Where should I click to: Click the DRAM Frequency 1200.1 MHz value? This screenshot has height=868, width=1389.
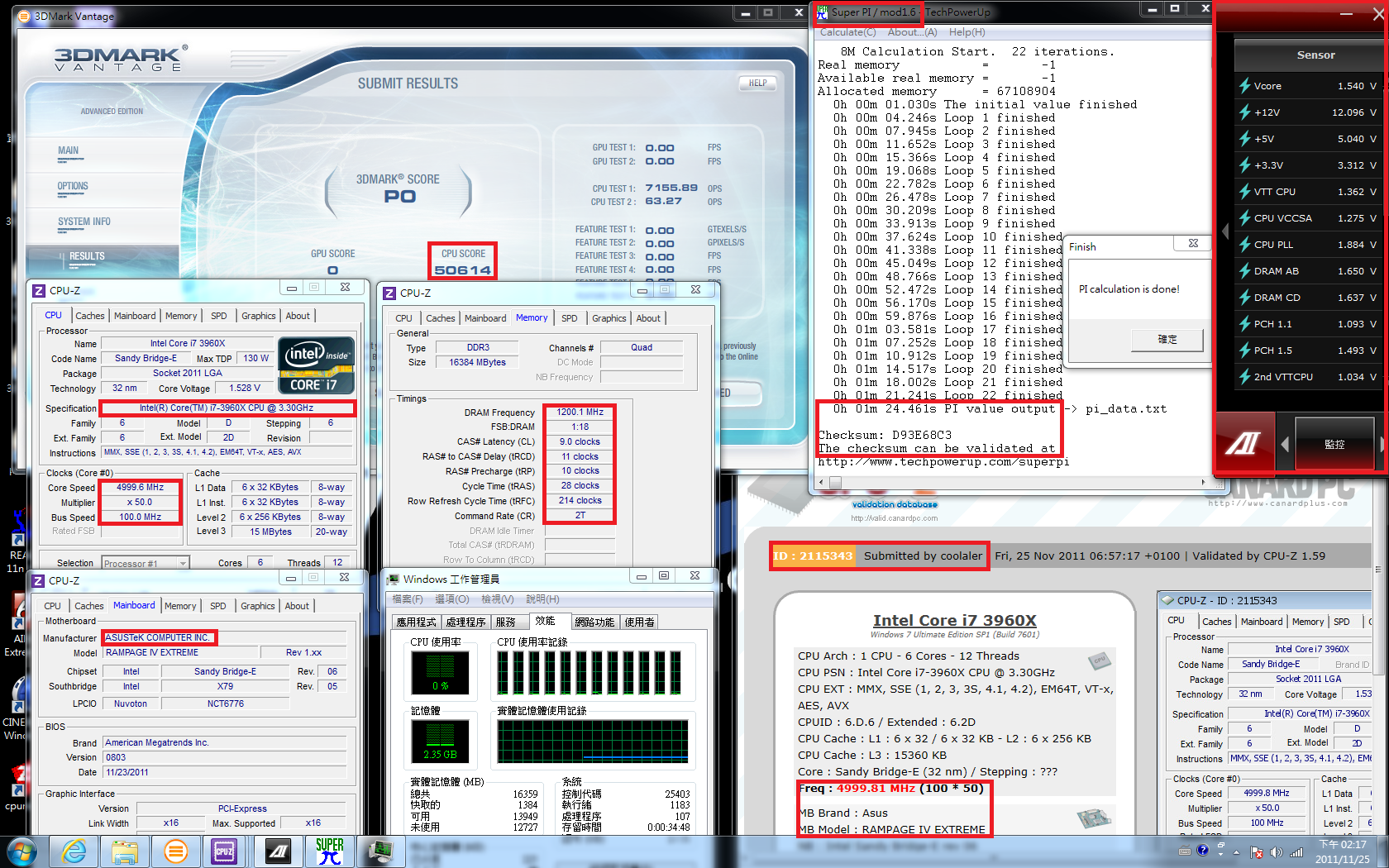(580, 412)
